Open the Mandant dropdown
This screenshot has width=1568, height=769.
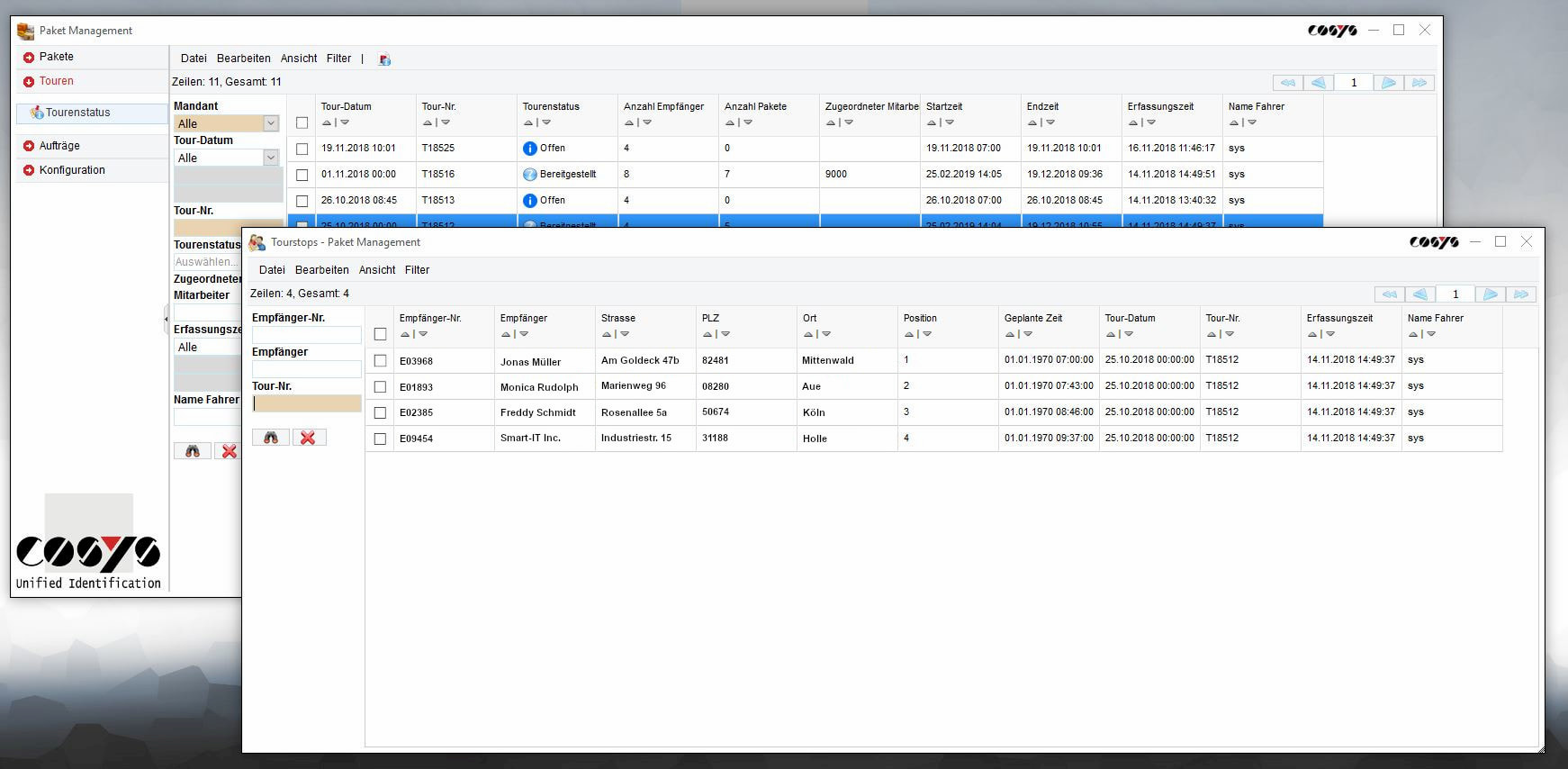coord(270,123)
